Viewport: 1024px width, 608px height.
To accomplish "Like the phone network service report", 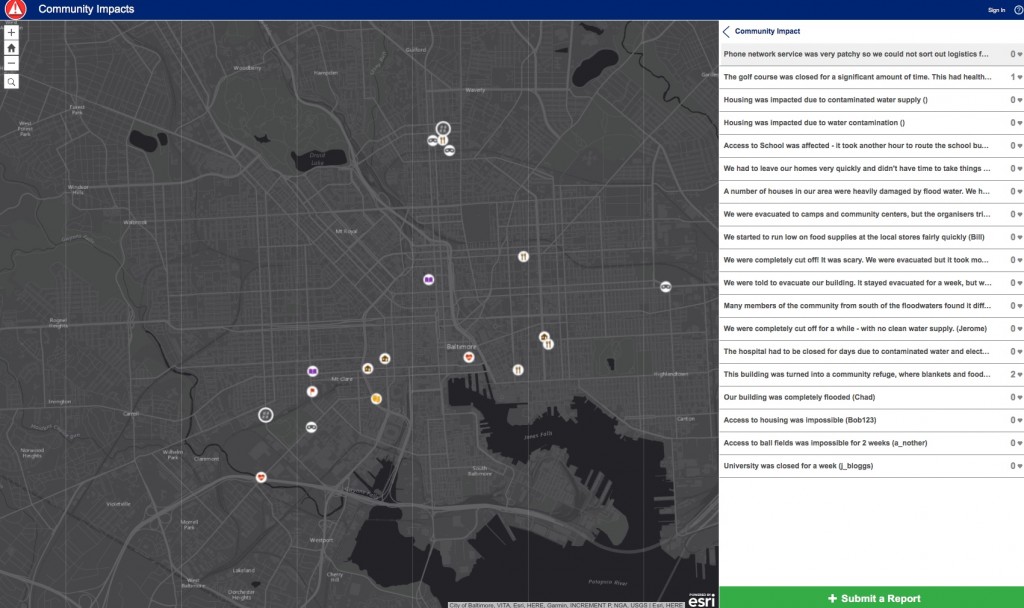I will pos(1019,54).
